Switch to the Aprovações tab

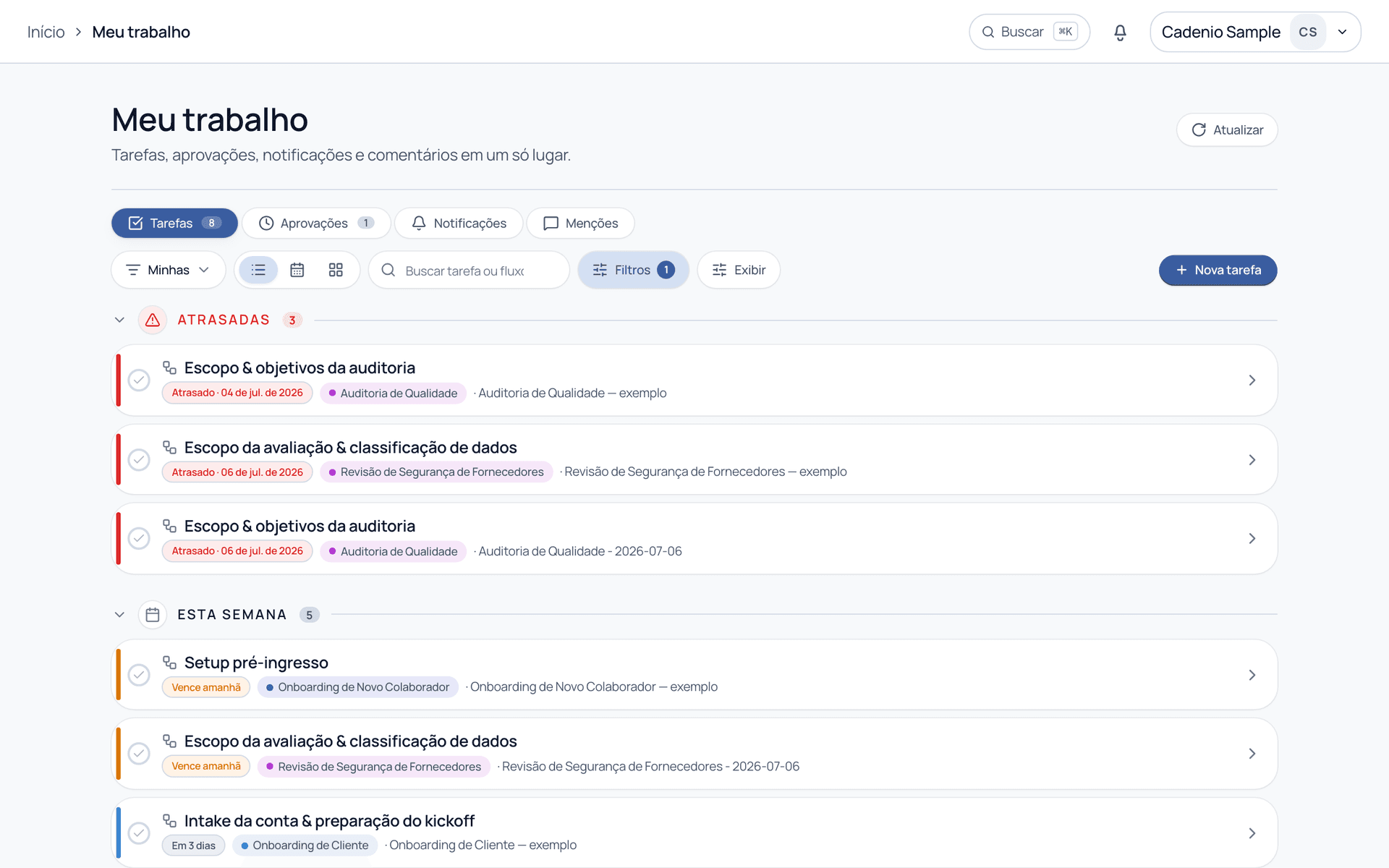click(x=316, y=223)
